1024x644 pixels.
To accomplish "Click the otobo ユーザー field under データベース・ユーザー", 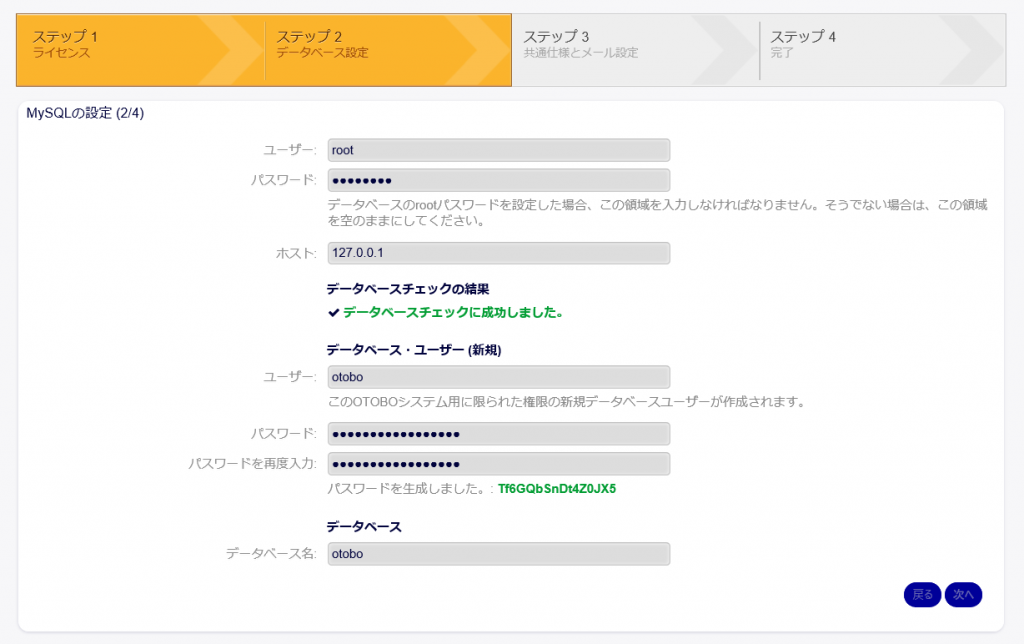I will [x=498, y=377].
